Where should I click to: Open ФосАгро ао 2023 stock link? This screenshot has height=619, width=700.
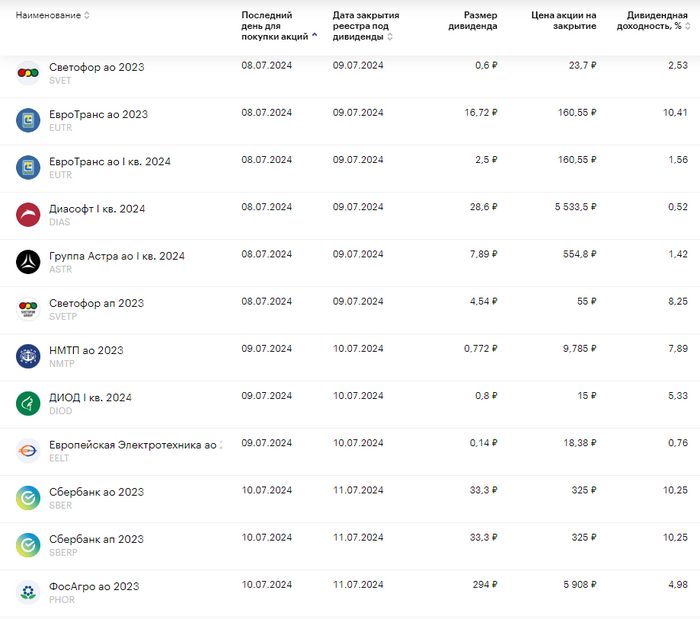[x=94, y=587]
